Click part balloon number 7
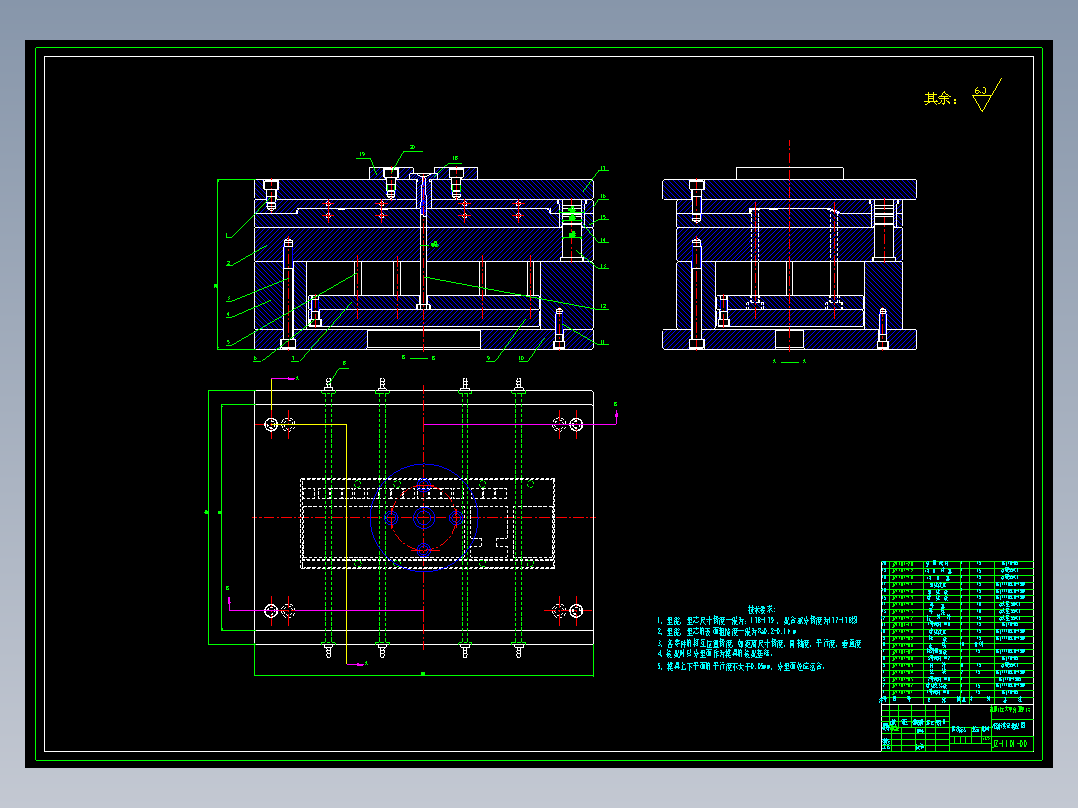This screenshot has height=808, width=1078. coord(294,358)
